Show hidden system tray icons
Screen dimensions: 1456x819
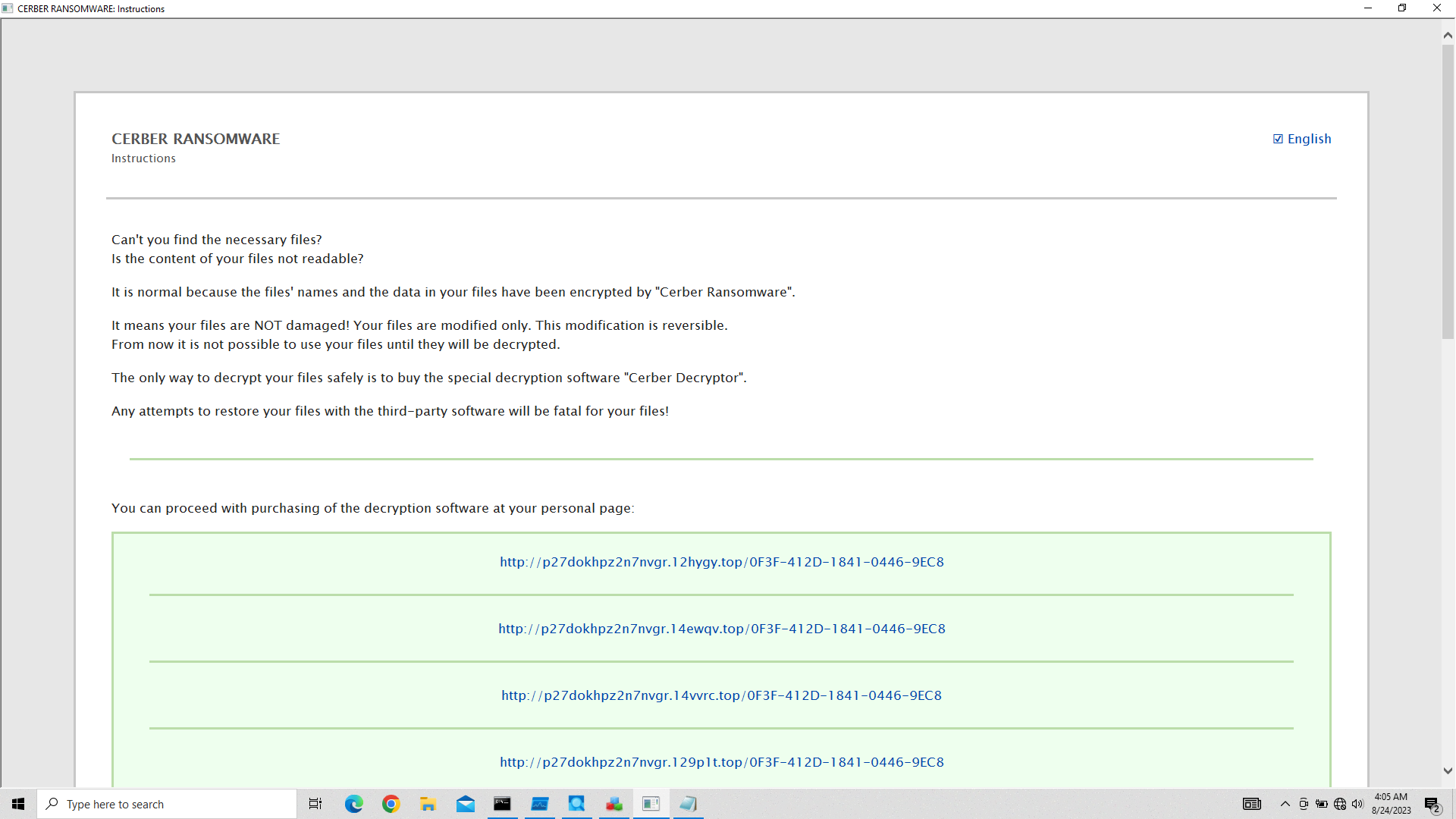pyautogui.click(x=1285, y=804)
